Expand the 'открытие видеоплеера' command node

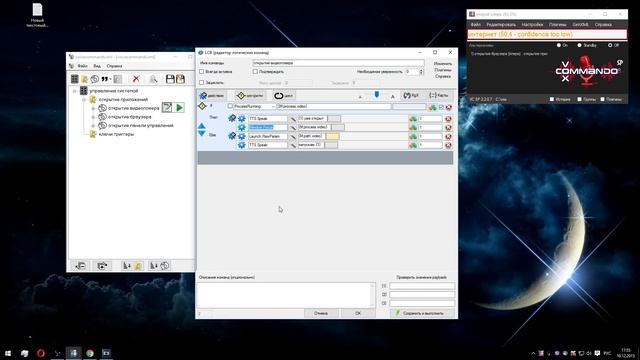point(93,109)
